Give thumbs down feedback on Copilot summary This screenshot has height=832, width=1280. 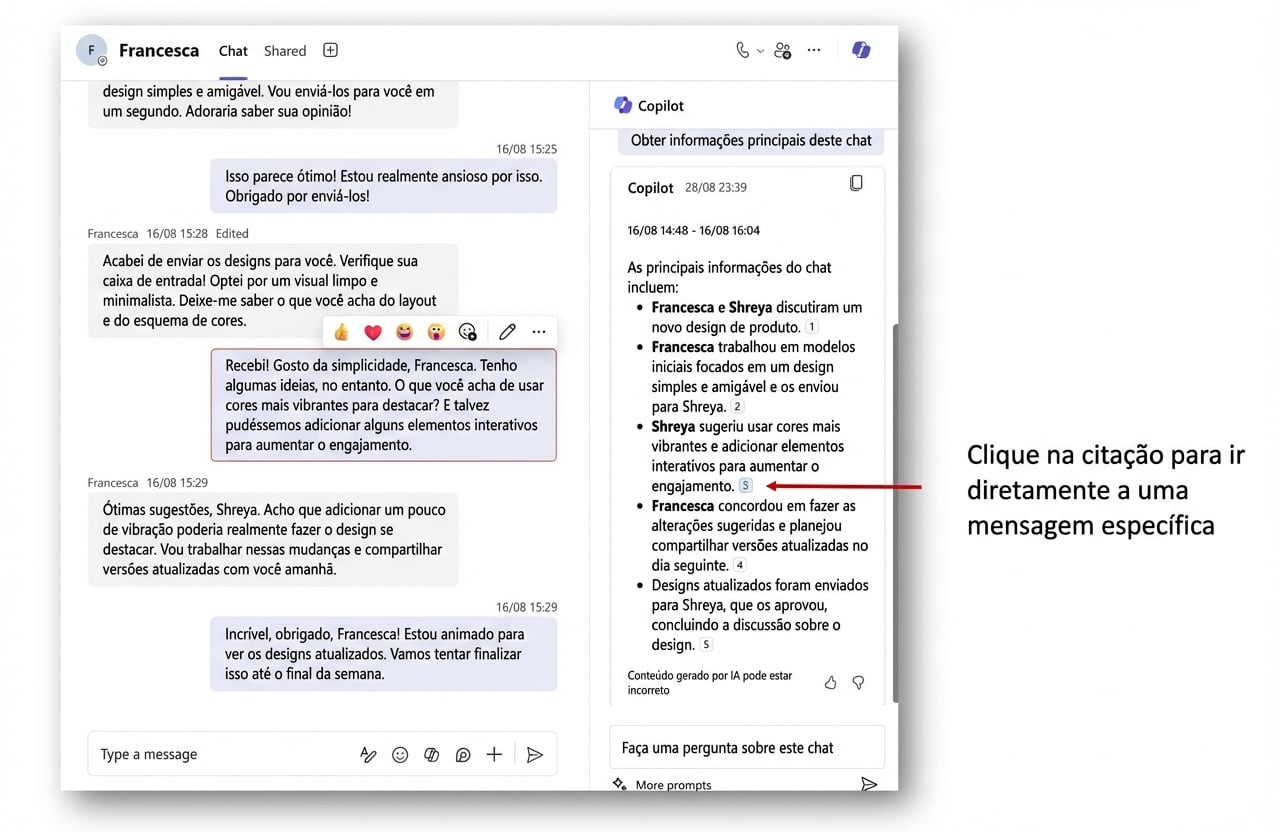pos(858,682)
